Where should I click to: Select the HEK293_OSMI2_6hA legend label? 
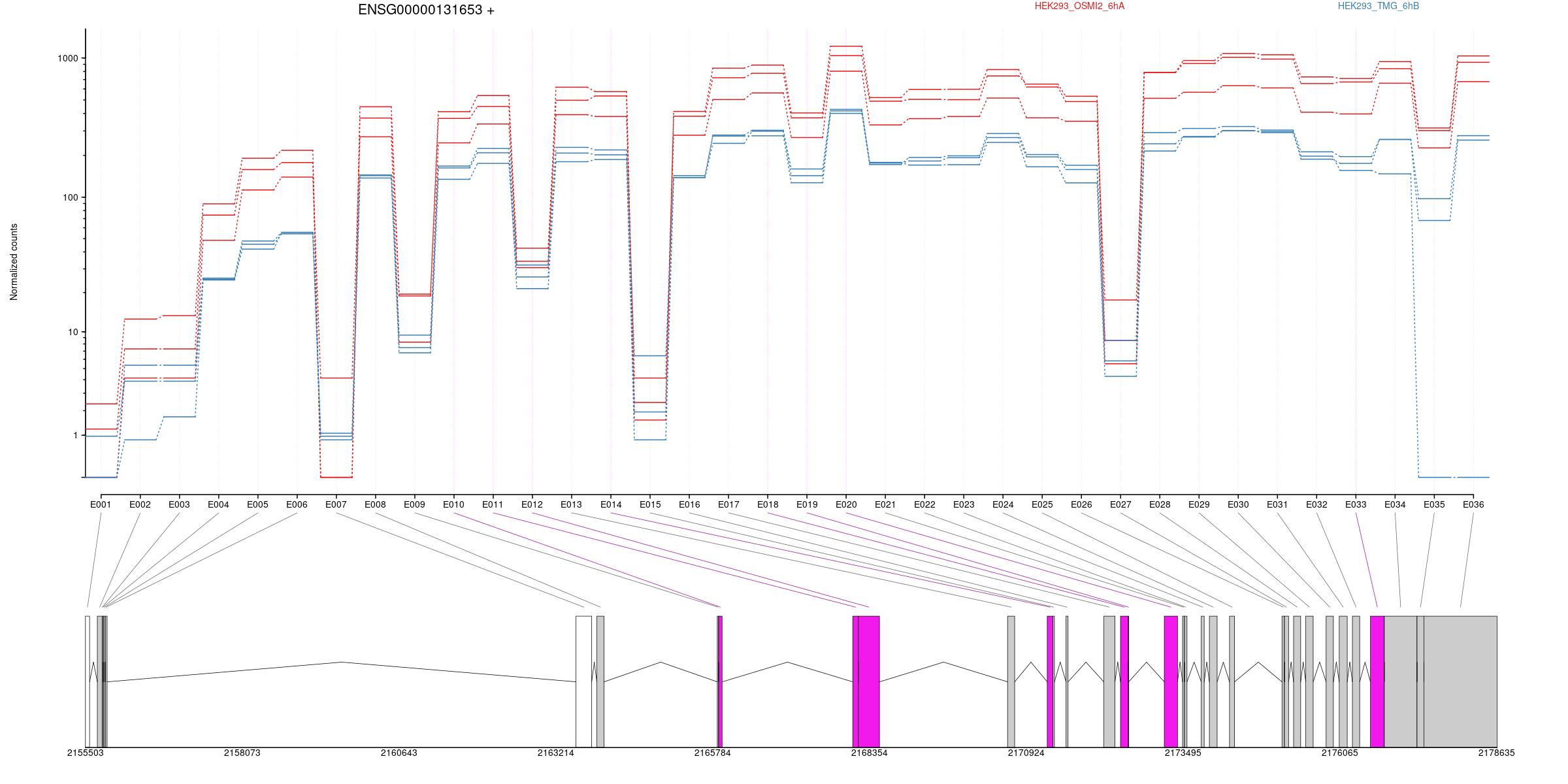pos(1080,6)
